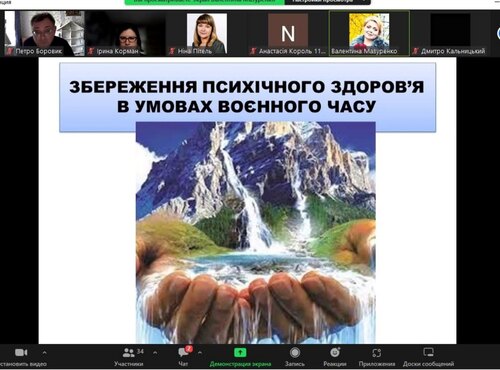The height and width of the screenshot is (370, 500).
Task: Select Дмитро Кальницький participant tile
Action: coord(450,33)
